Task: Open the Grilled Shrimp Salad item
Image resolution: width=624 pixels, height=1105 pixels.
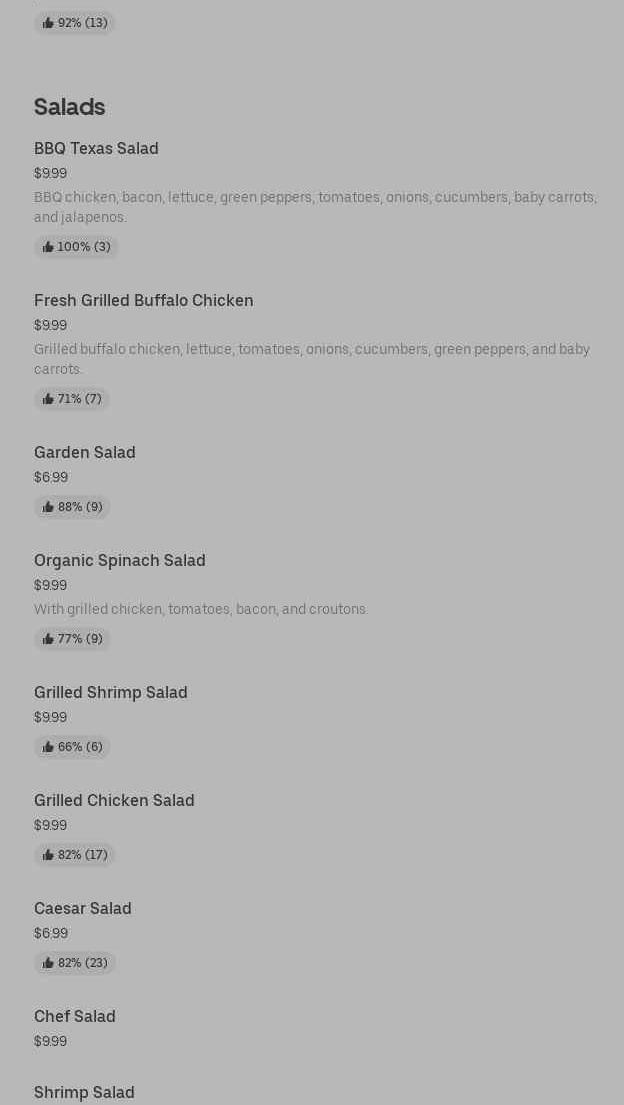Action: coord(110,692)
